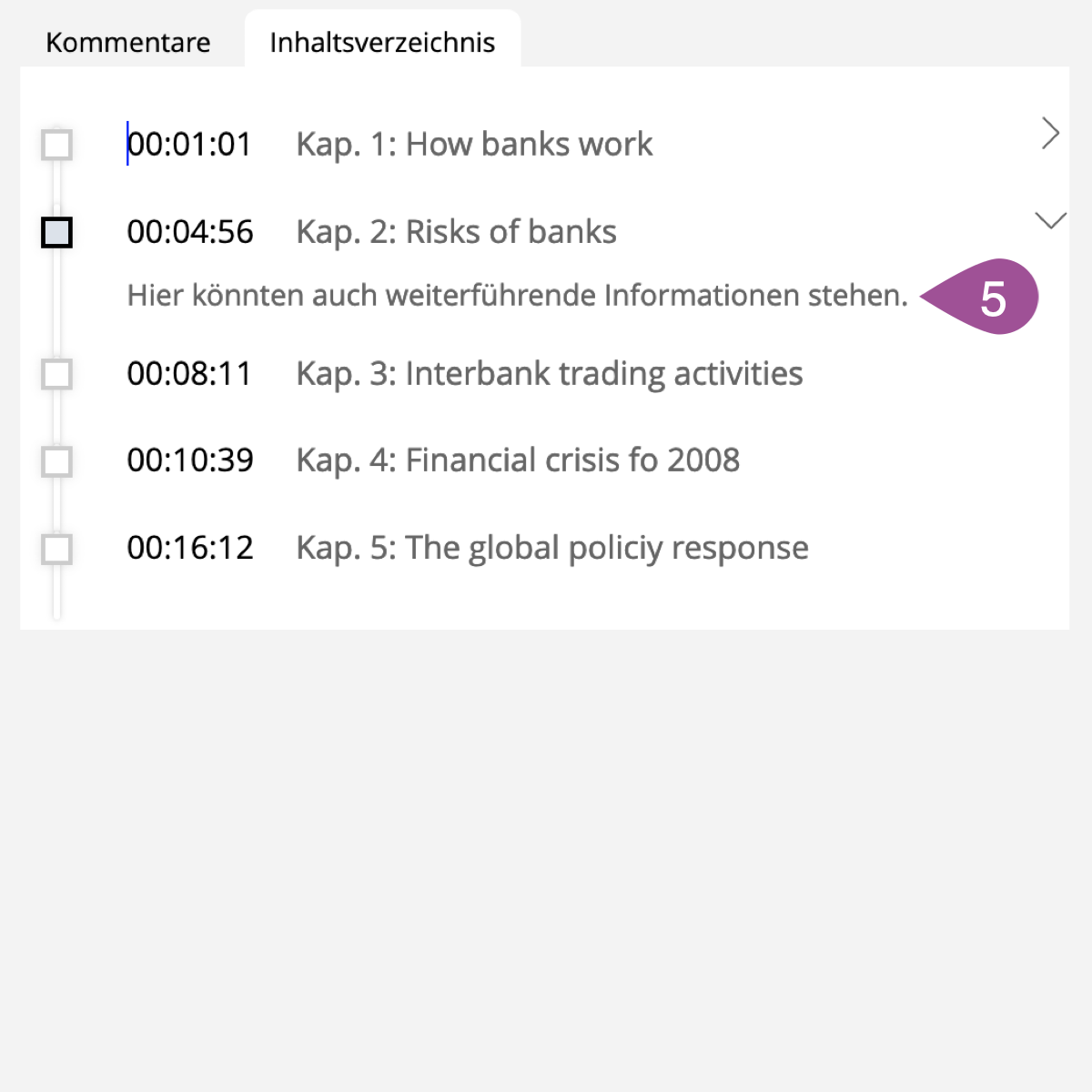Select the Inhaltsverzeichnis tab
The image size is (1092, 1092).
pyautogui.click(x=382, y=43)
